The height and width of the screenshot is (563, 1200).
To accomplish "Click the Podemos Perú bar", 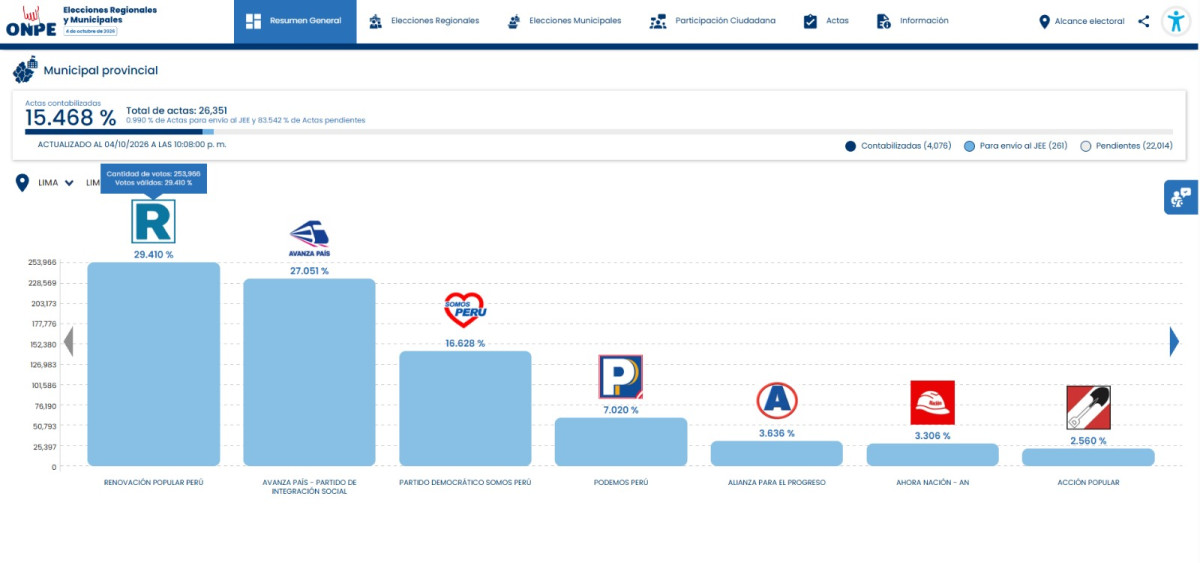I will 621,442.
